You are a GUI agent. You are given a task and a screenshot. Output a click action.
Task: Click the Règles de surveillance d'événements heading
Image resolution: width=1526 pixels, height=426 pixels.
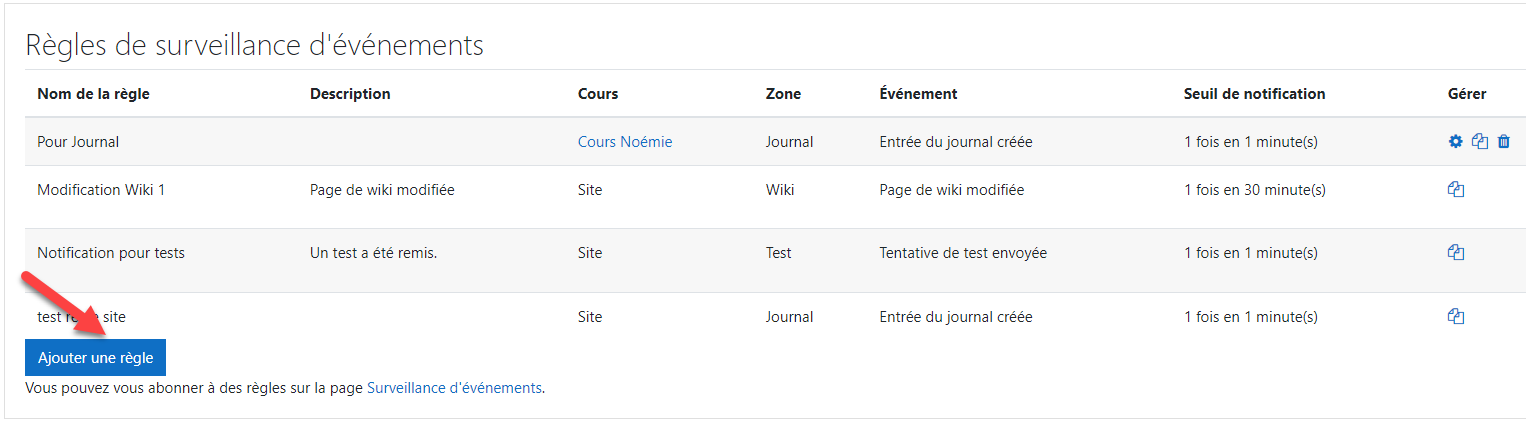[x=254, y=45]
